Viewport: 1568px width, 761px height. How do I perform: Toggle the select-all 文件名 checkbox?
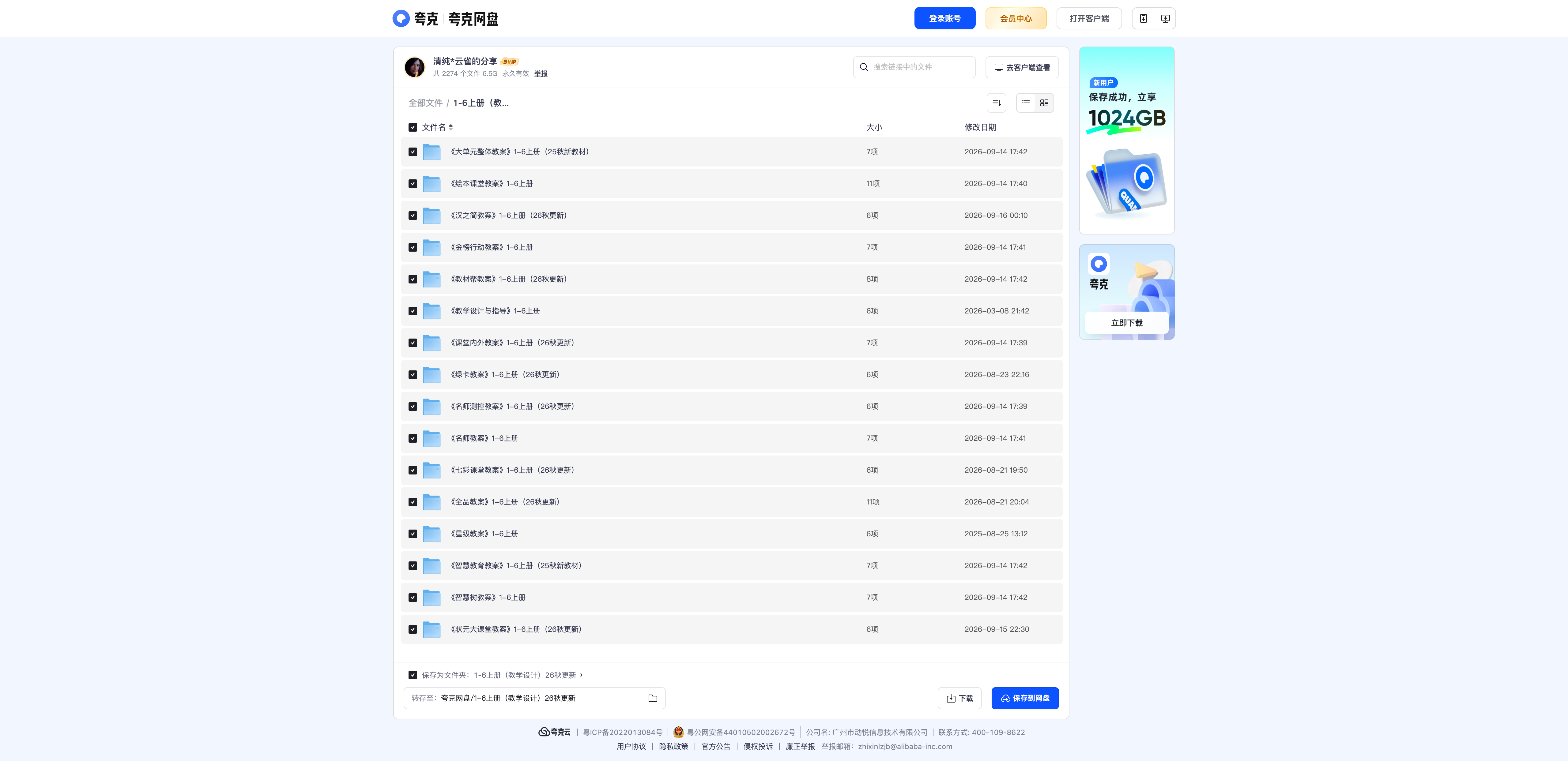point(413,128)
